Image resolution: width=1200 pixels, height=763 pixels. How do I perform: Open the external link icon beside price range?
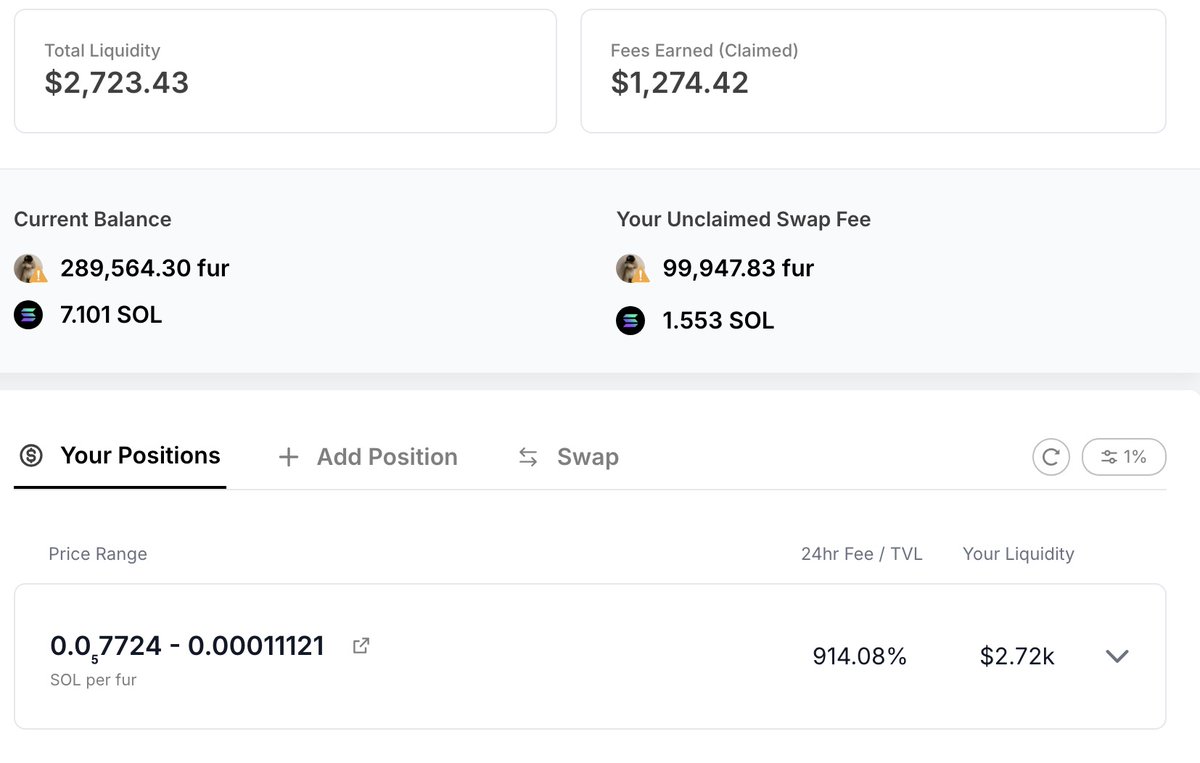pos(361,646)
